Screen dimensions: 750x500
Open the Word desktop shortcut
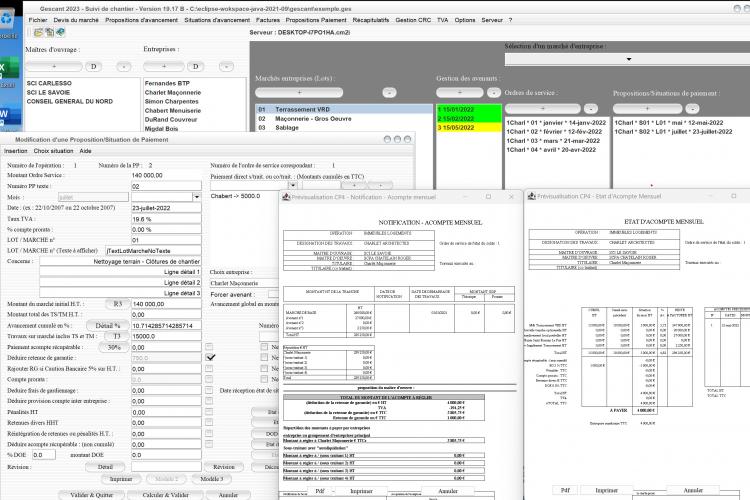click(9, 115)
